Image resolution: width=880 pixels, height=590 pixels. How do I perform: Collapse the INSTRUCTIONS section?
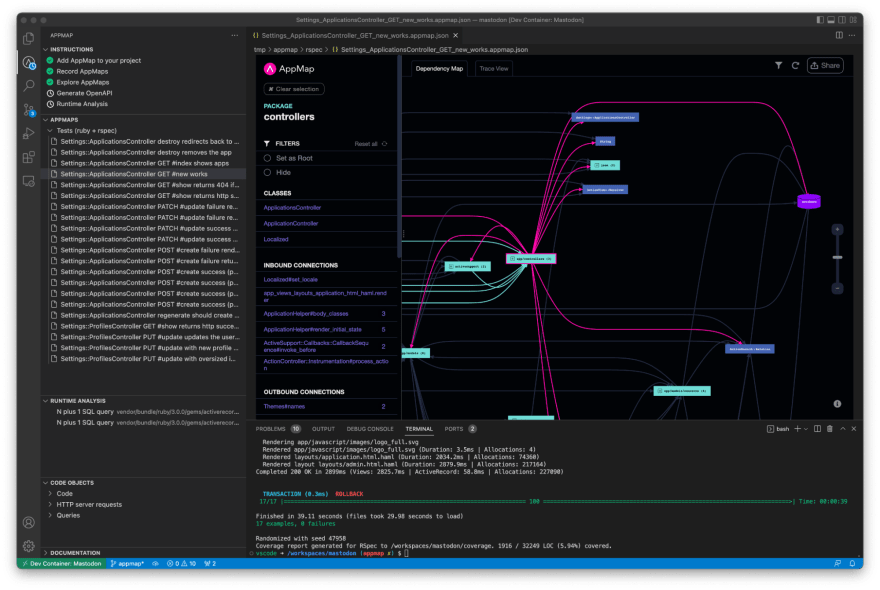72,49
